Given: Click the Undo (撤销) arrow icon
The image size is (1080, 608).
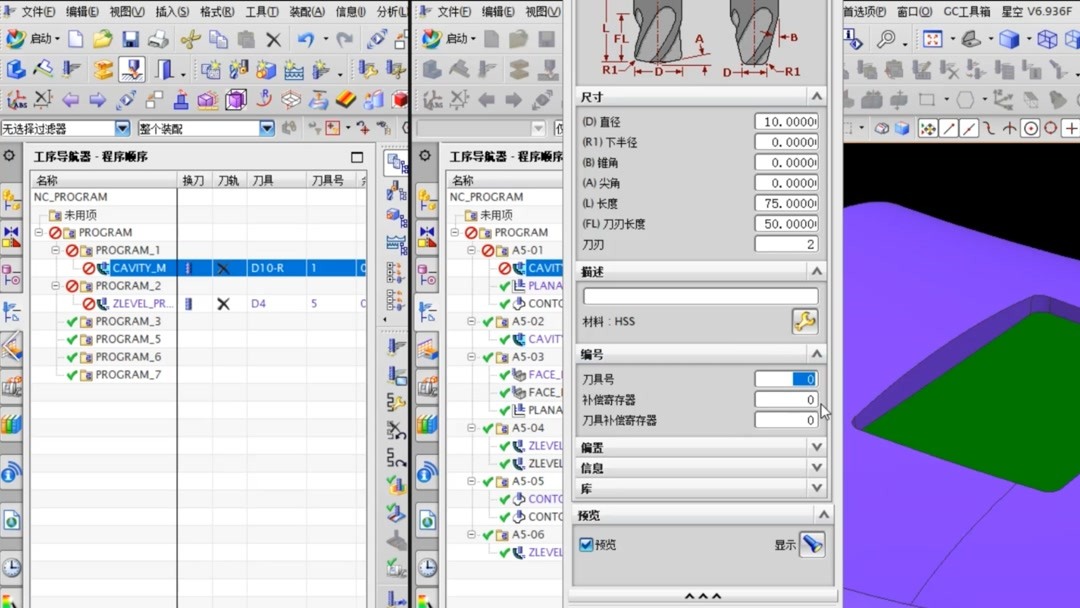Looking at the screenshot, I should [x=307, y=39].
